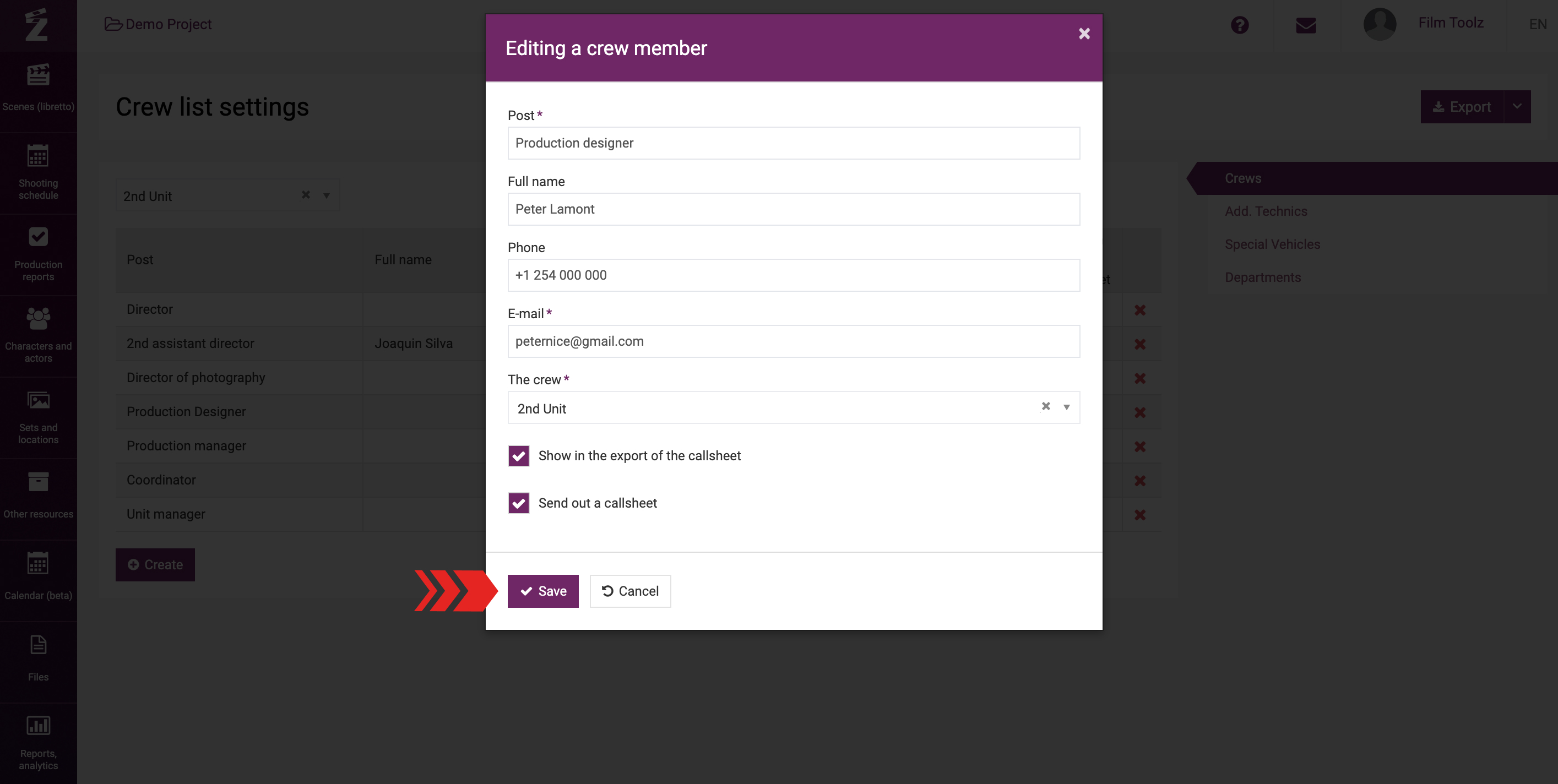Select the Joaquin Silva name cell
This screenshot has height=784, width=1558.
click(414, 344)
